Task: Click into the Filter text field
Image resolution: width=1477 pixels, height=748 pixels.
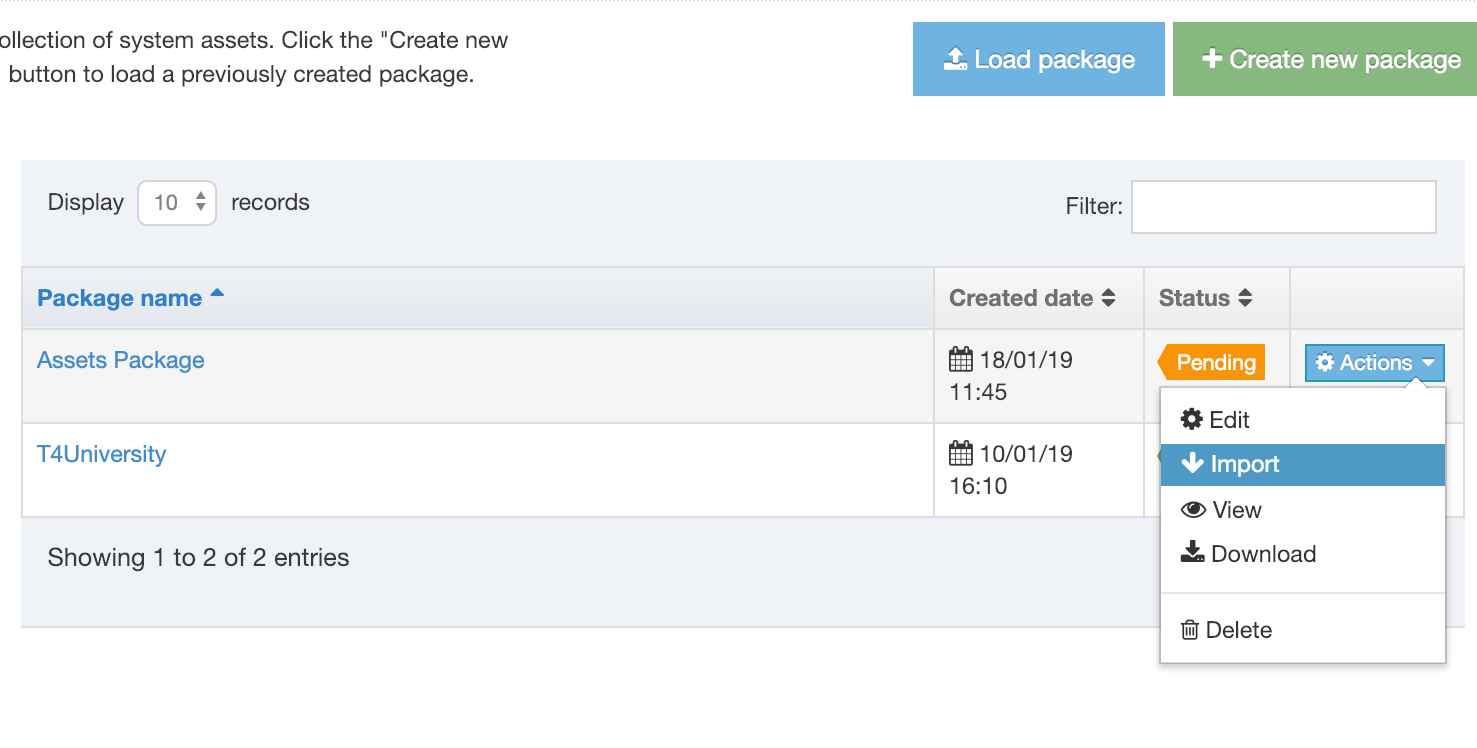Action: tap(1283, 207)
